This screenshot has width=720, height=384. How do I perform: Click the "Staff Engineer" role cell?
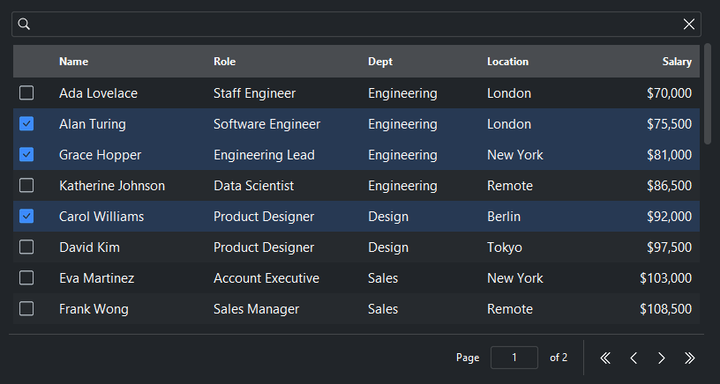click(254, 93)
